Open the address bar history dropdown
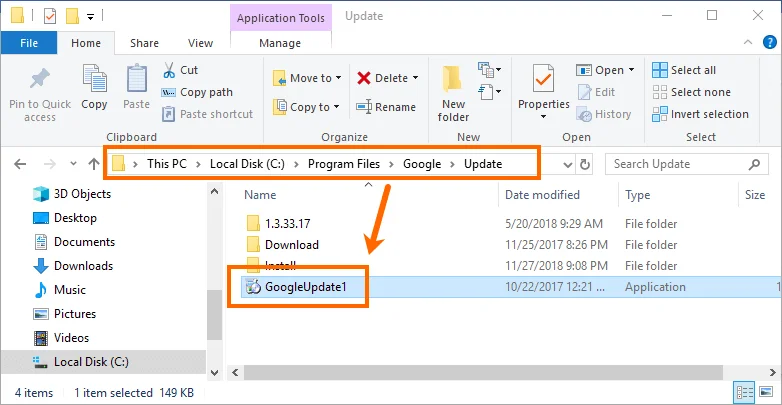The width and height of the screenshot is (782, 405). 568,165
